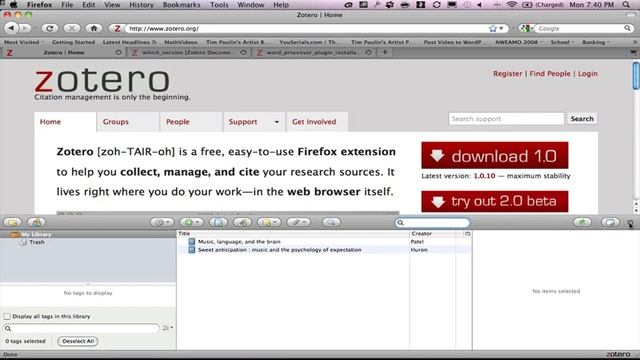Open the paperclip attachment dropdown in Zotero
Screen dimensions: 640x360
299,222
